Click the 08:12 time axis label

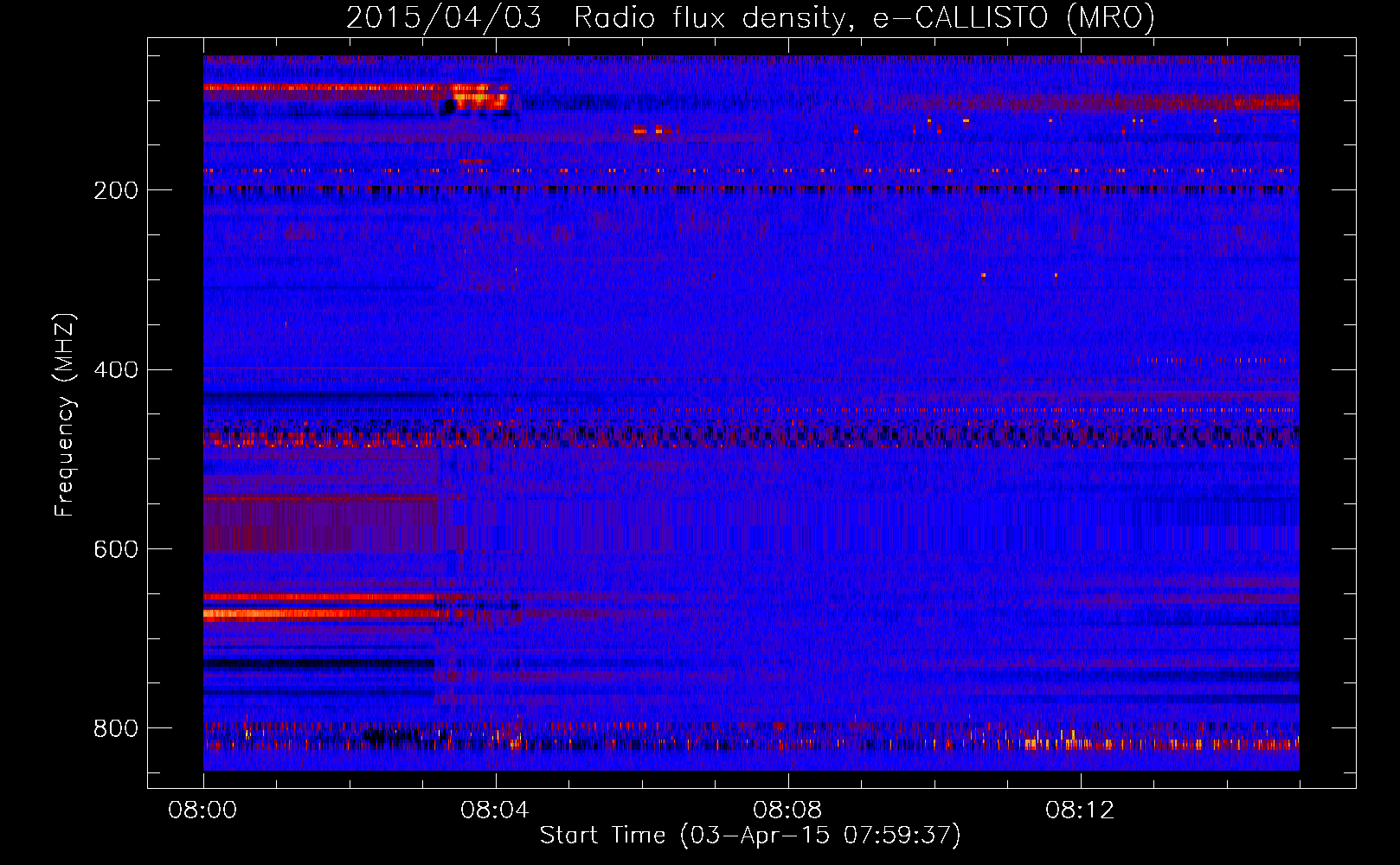point(1080,811)
